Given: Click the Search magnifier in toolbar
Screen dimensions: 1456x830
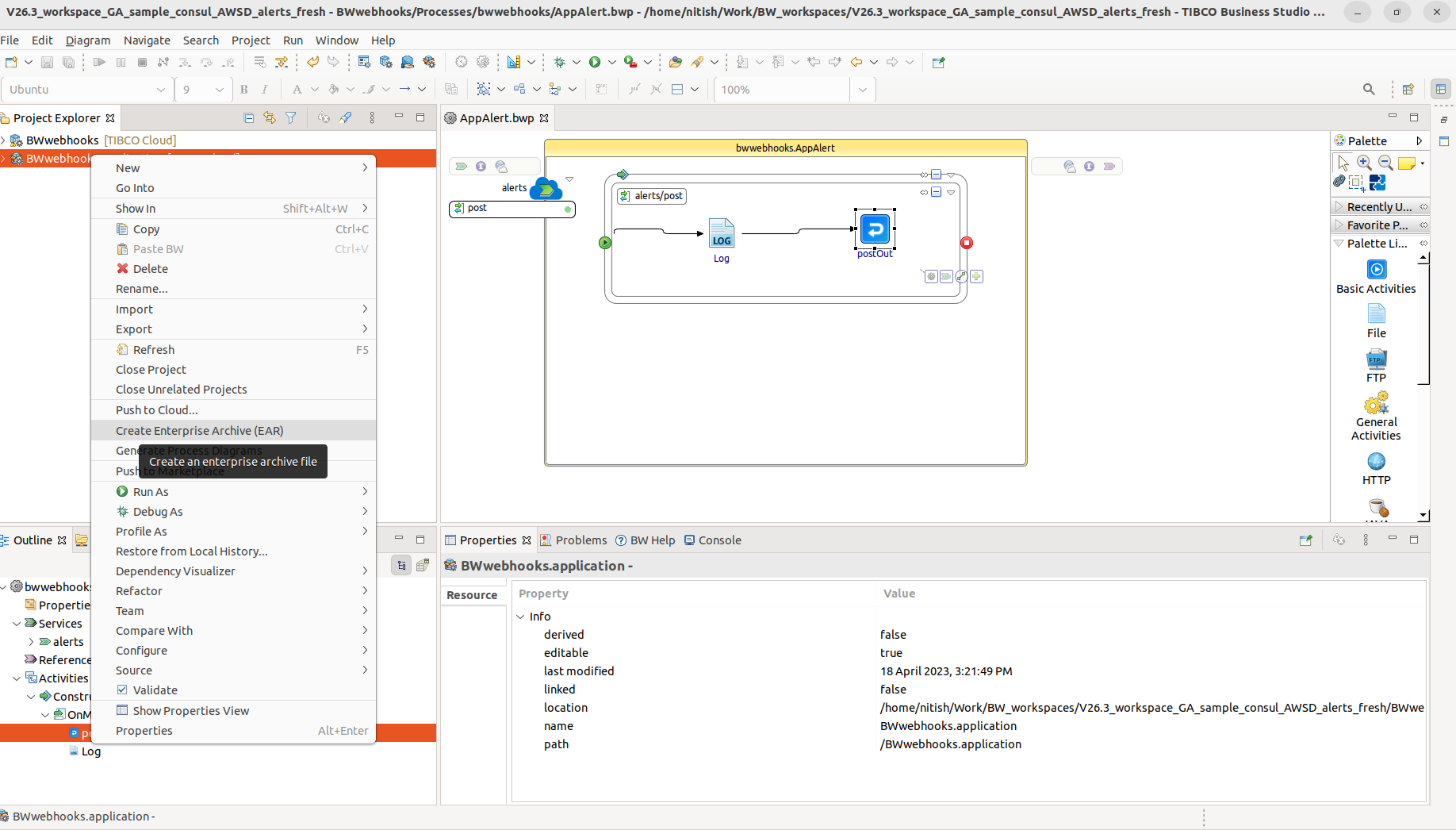Looking at the screenshot, I should [1369, 90].
